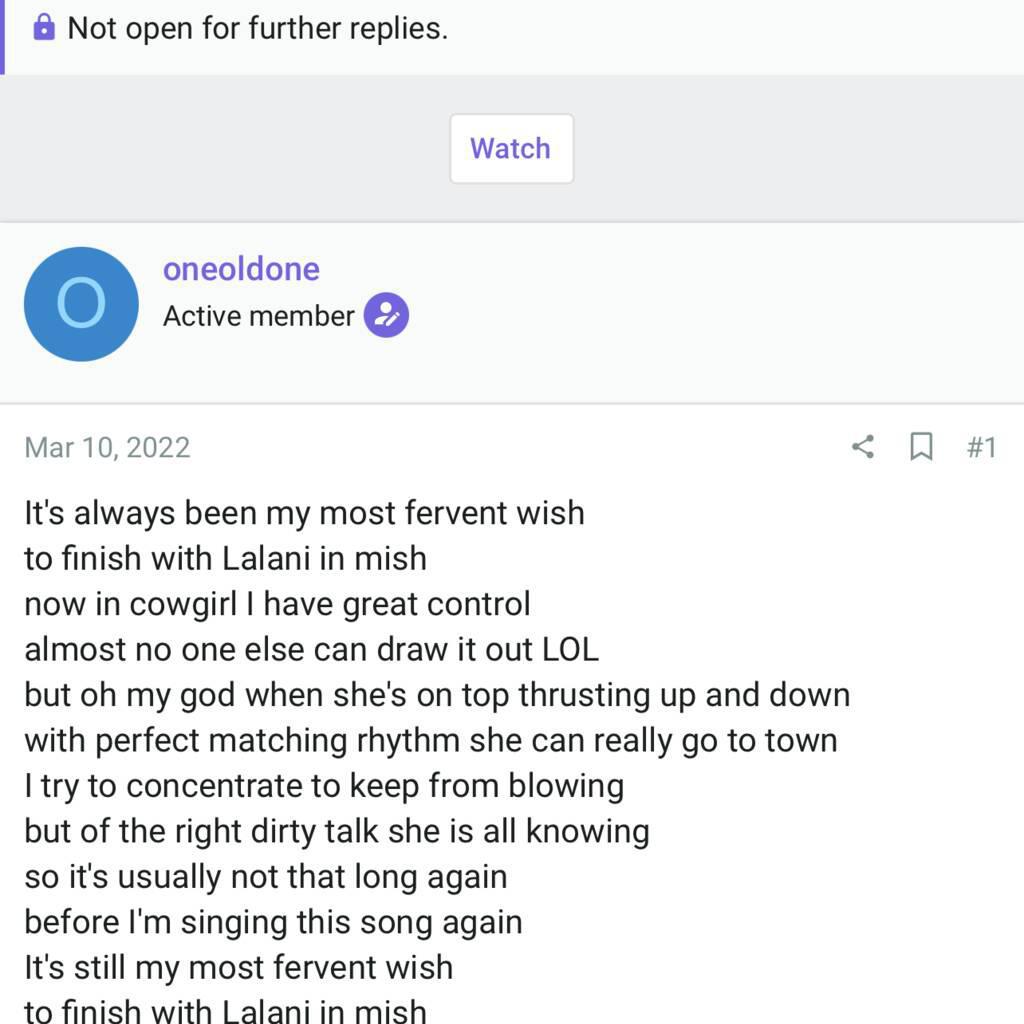The width and height of the screenshot is (1024, 1024).
Task: Click the line 'so it's usually not that long again'
Action: point(265,877)
